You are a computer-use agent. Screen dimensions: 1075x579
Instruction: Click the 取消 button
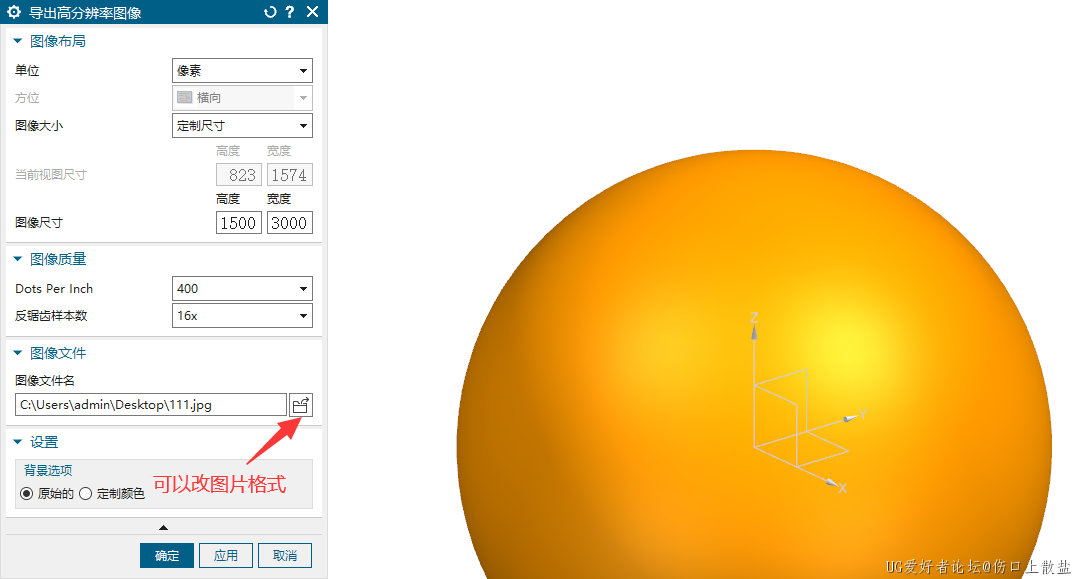285,556
